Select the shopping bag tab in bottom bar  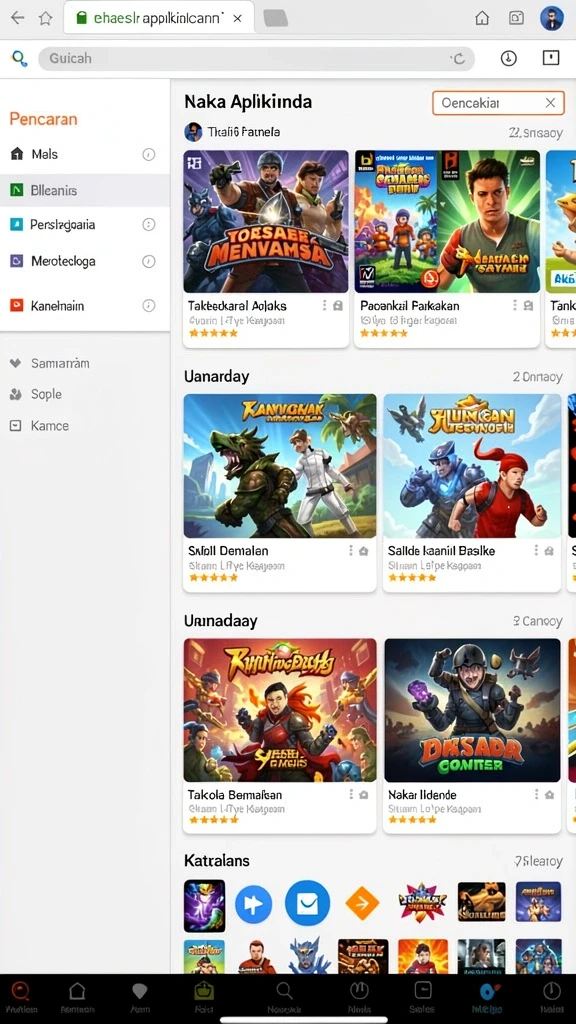[x=204, y=997]
